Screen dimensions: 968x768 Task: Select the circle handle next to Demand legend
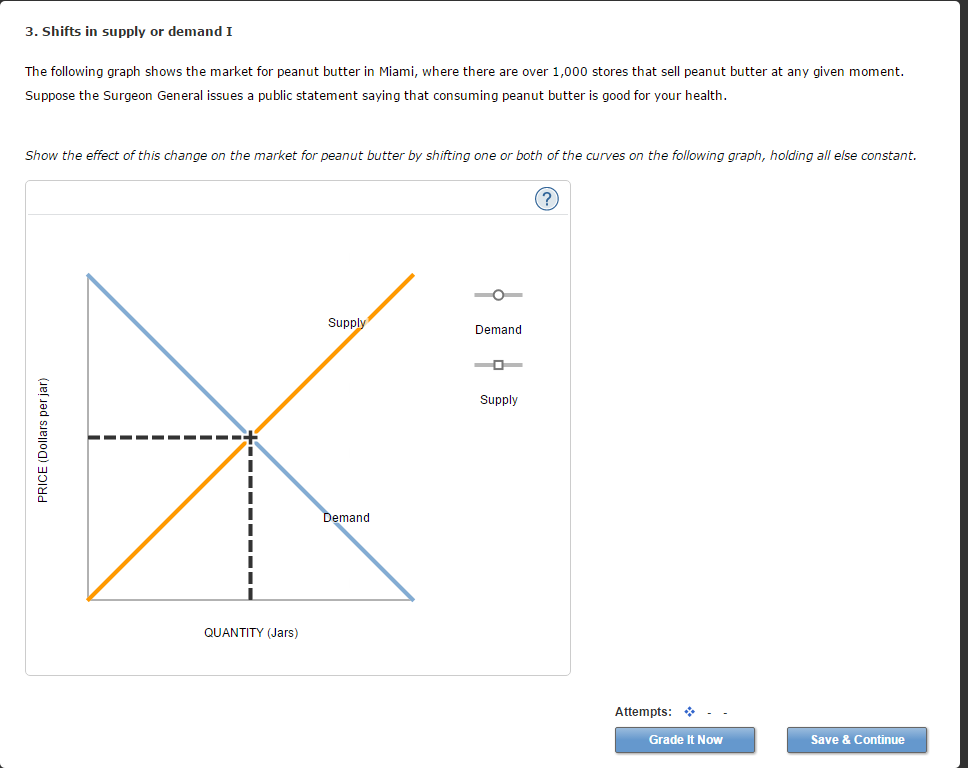click(497, 294)
